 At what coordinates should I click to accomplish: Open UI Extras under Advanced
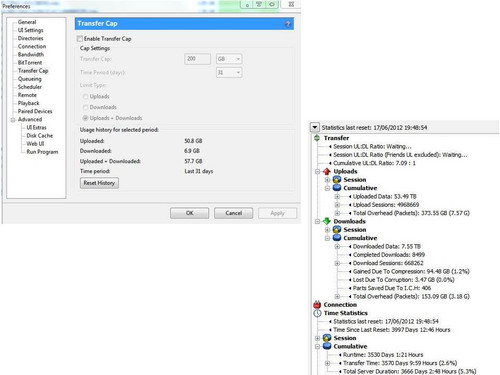[x=36, y=127]
